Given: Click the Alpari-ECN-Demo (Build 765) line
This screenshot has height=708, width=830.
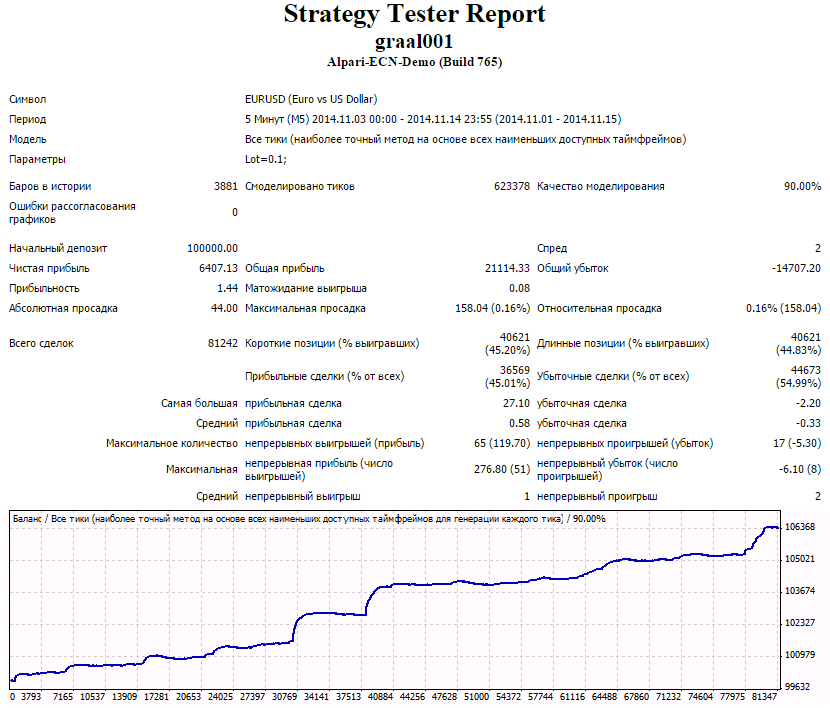Looking at the screenshot, I should click(x=414, y=62).
